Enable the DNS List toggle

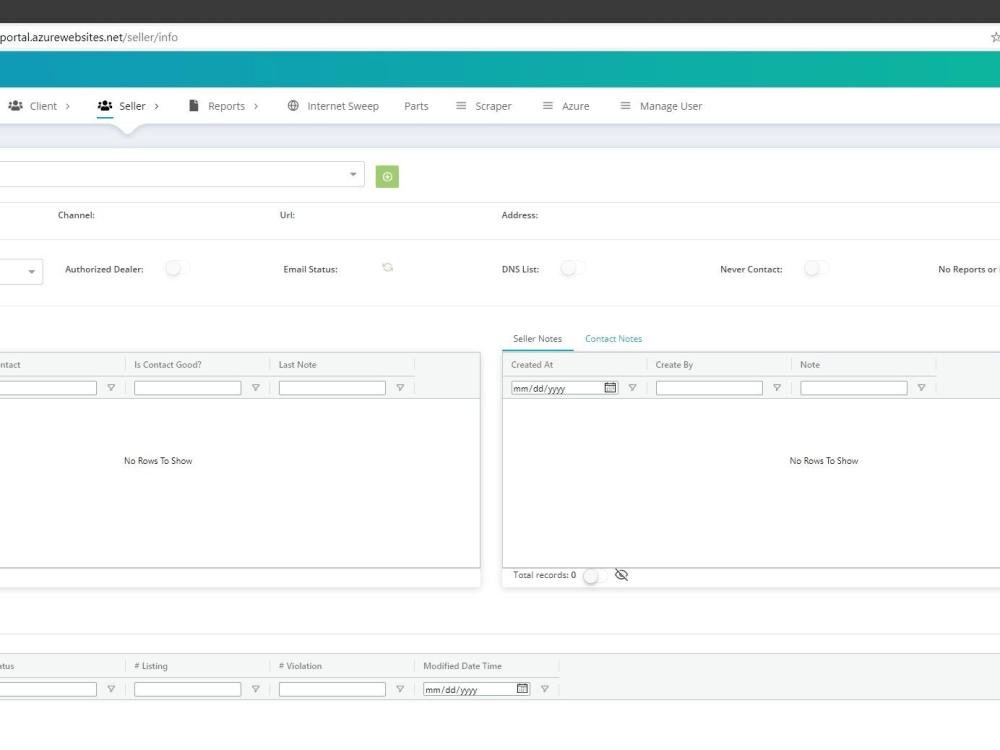[572, 268]
